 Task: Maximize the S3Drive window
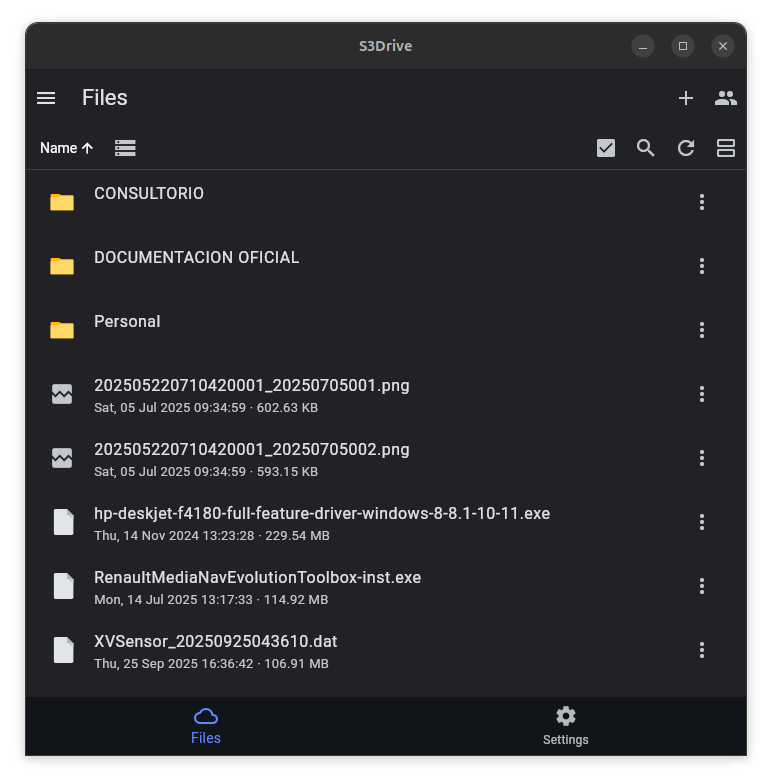pos(683,46)
